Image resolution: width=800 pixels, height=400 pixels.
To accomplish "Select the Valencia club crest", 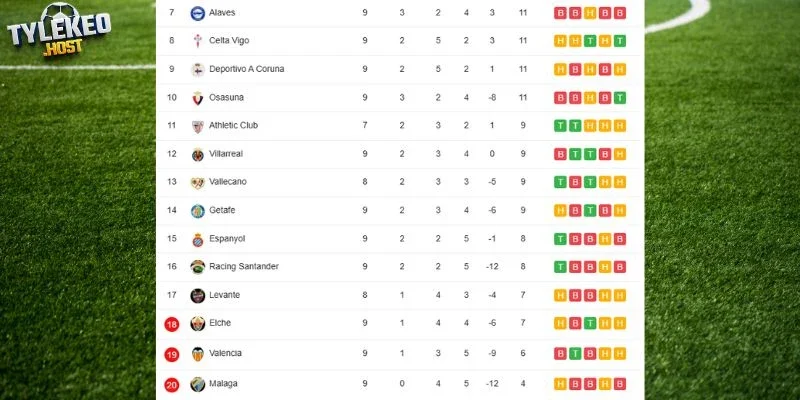I will (x=197, y=354).
